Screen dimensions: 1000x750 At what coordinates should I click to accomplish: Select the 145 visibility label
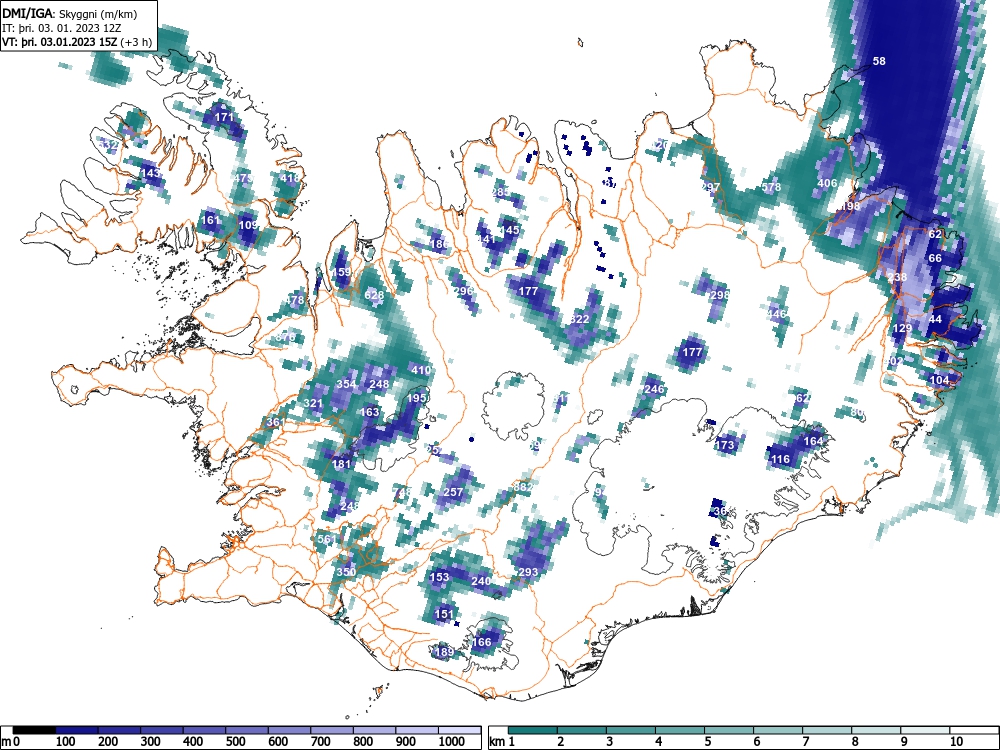(x=509, y=230)
